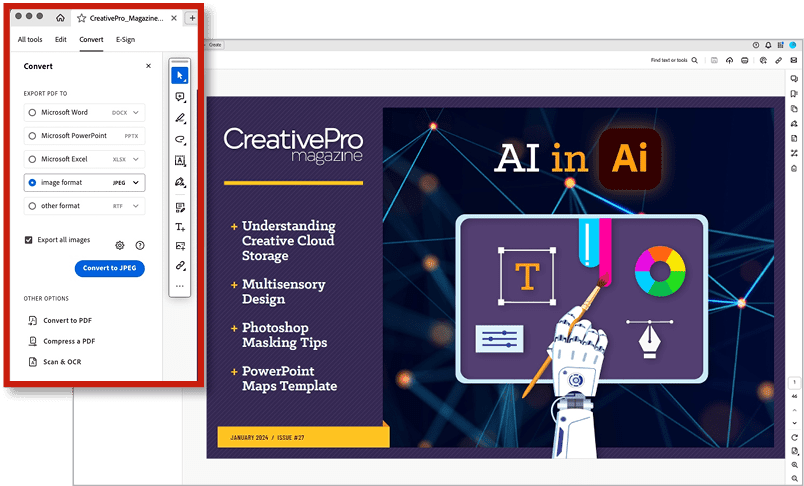This screenshot has width=804, height=486.
Task: Open the help question mark icon
Action: pos(139,246)
